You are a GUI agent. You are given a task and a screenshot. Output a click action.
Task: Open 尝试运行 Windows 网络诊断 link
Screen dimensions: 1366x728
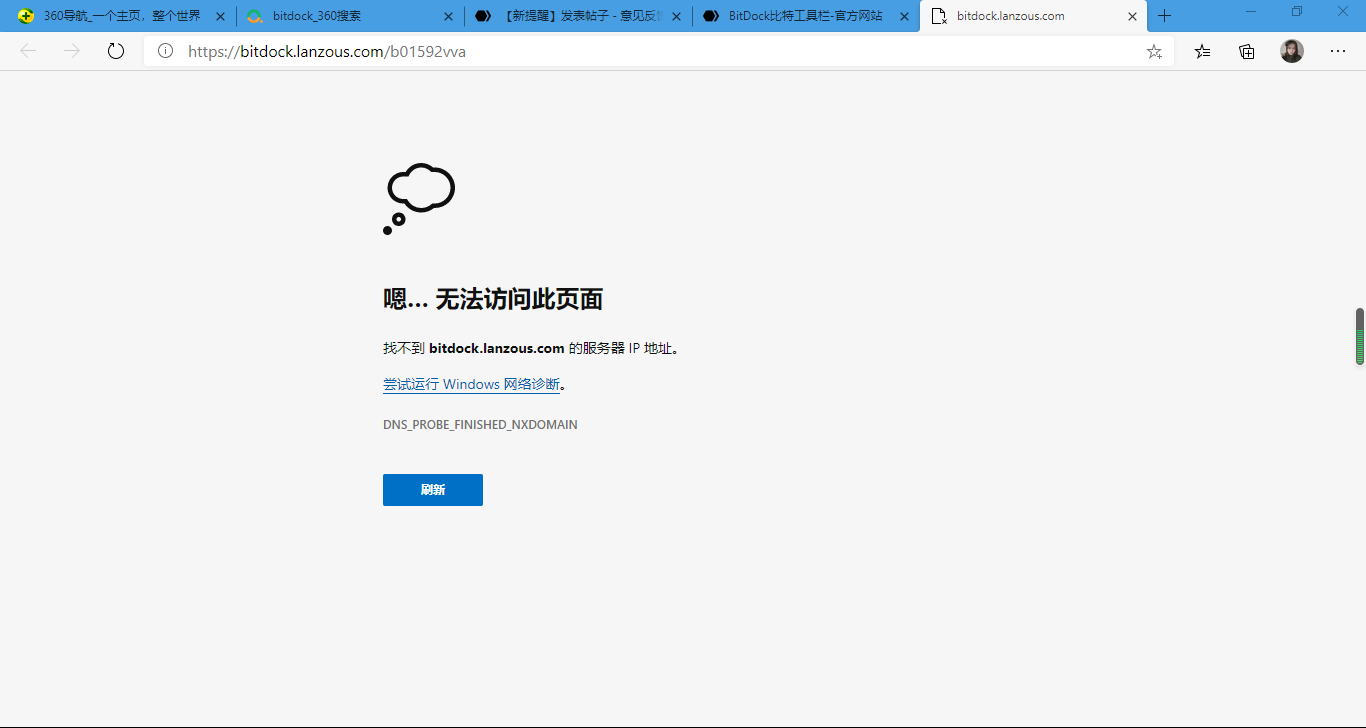[x=471, y=384]
